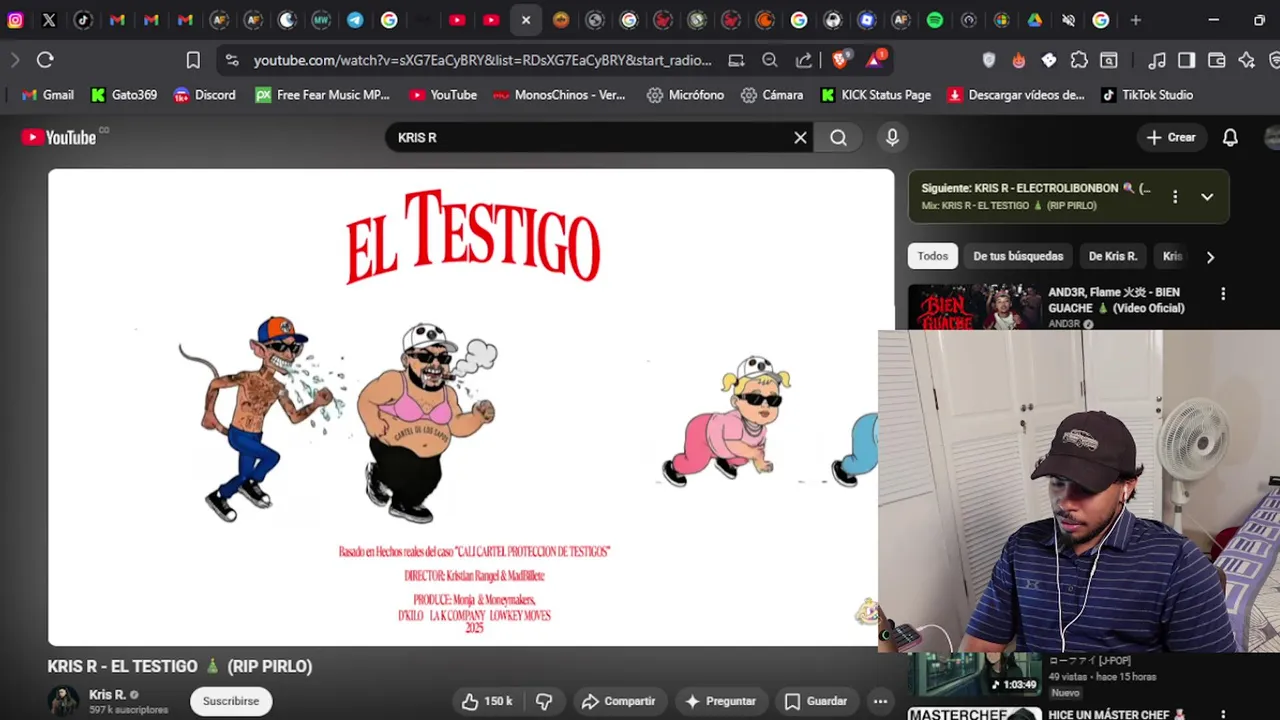Close the current YouTube browser tab
Screen dimensions: 1280x720
[526, 20]
